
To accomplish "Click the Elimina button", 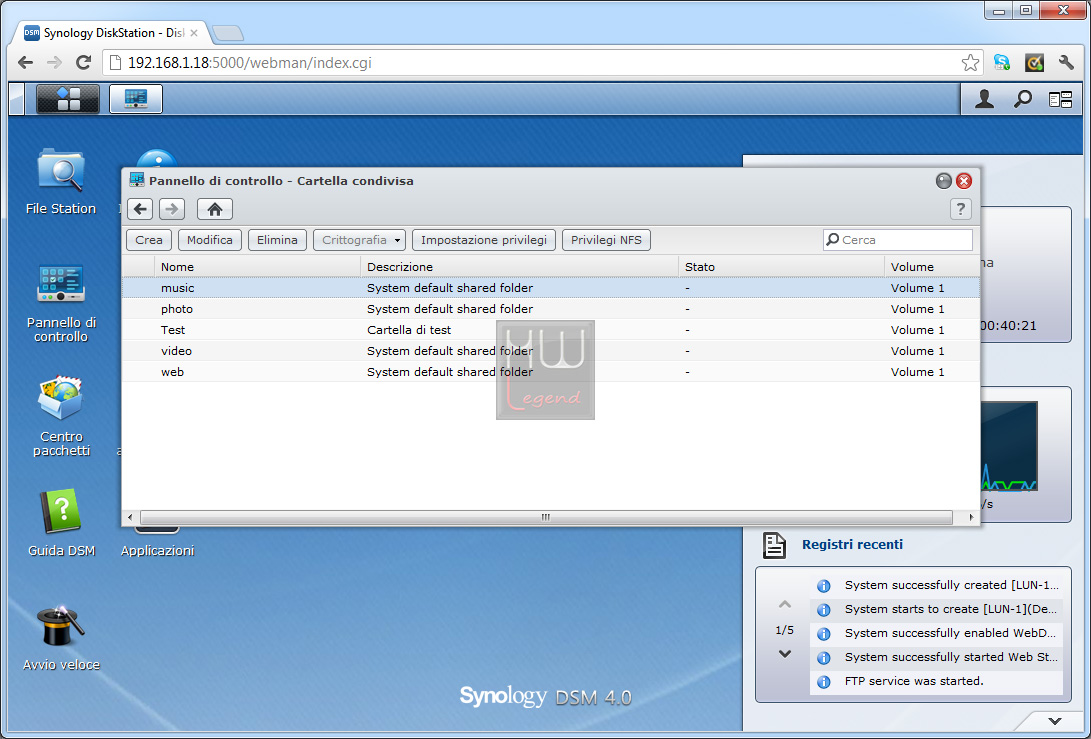I will [277, 240].
